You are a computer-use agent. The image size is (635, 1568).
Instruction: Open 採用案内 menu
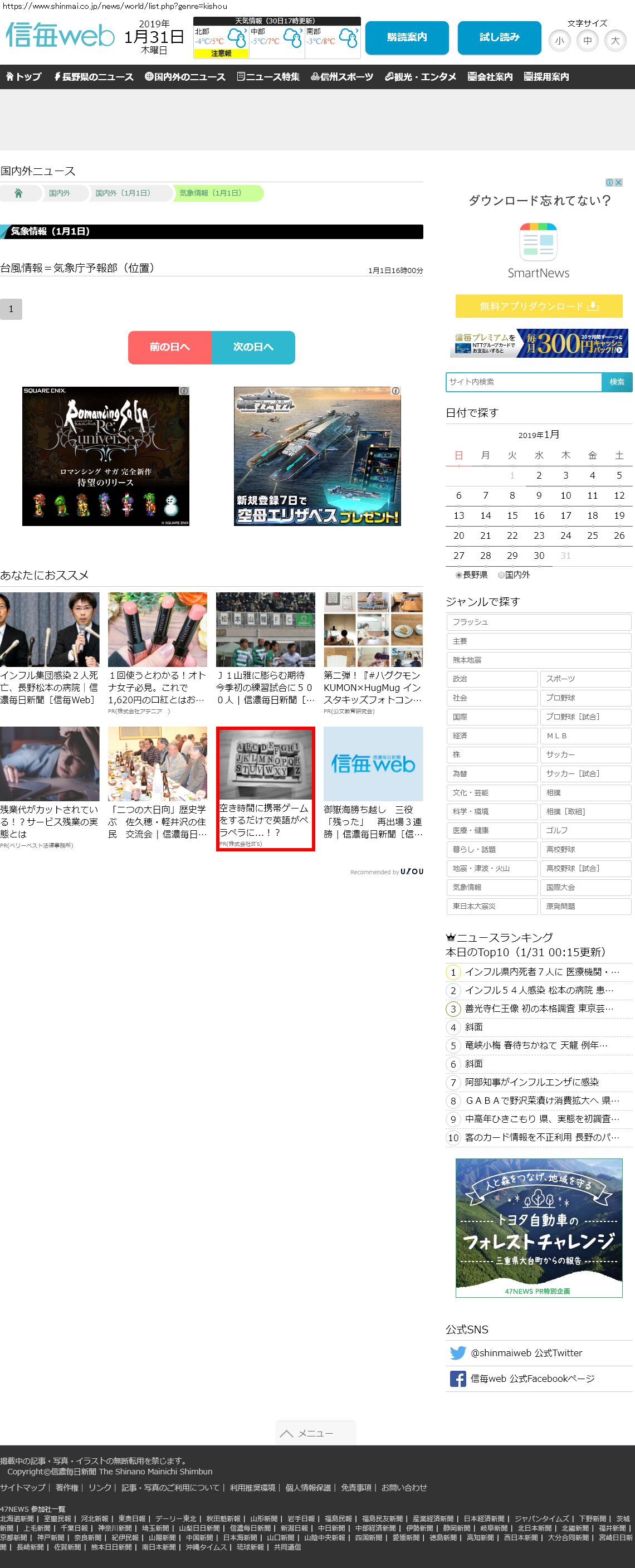pyautogui.click(x=546, y=77)
